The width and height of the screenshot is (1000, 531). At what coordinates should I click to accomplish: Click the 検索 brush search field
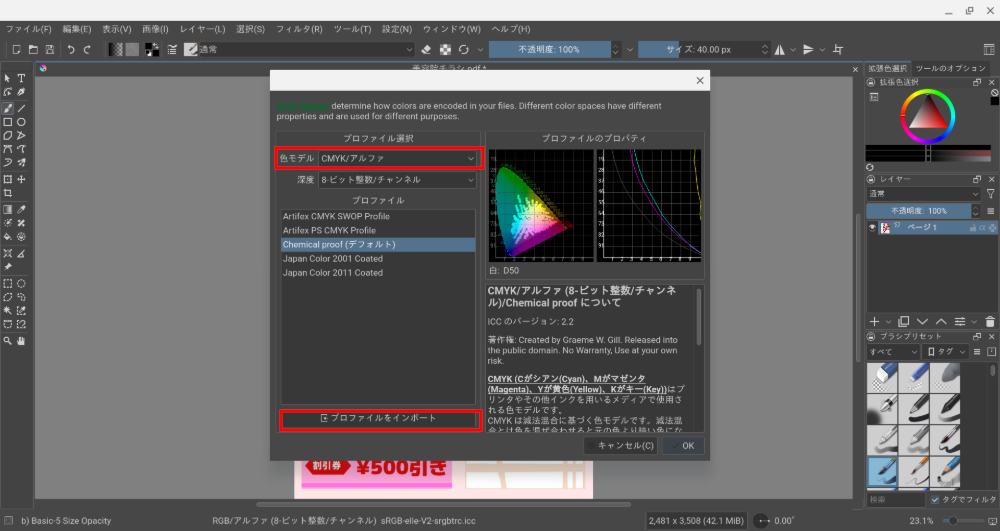[x=896, y=499]
